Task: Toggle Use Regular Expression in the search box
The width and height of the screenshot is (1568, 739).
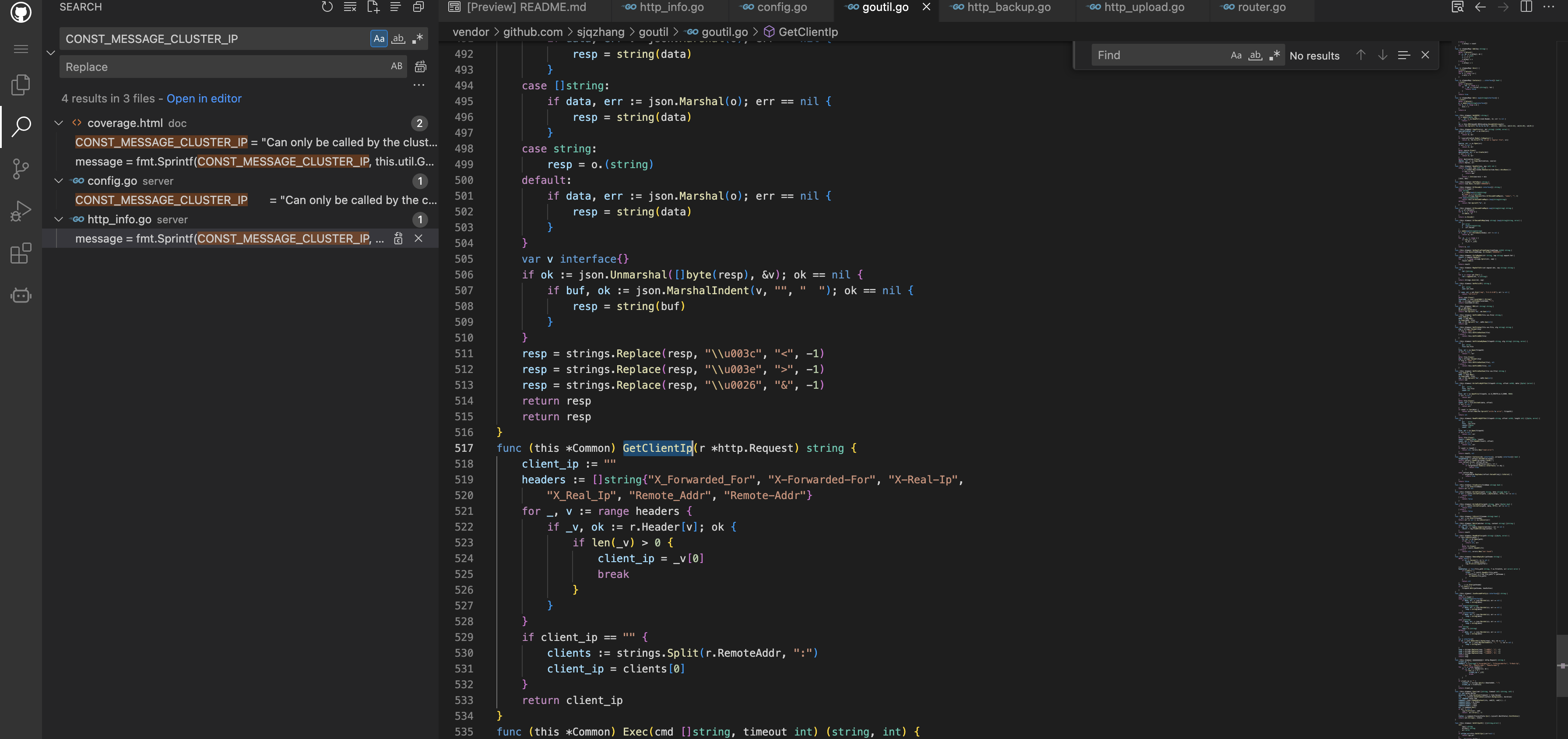Action: (x=418, y=39)
